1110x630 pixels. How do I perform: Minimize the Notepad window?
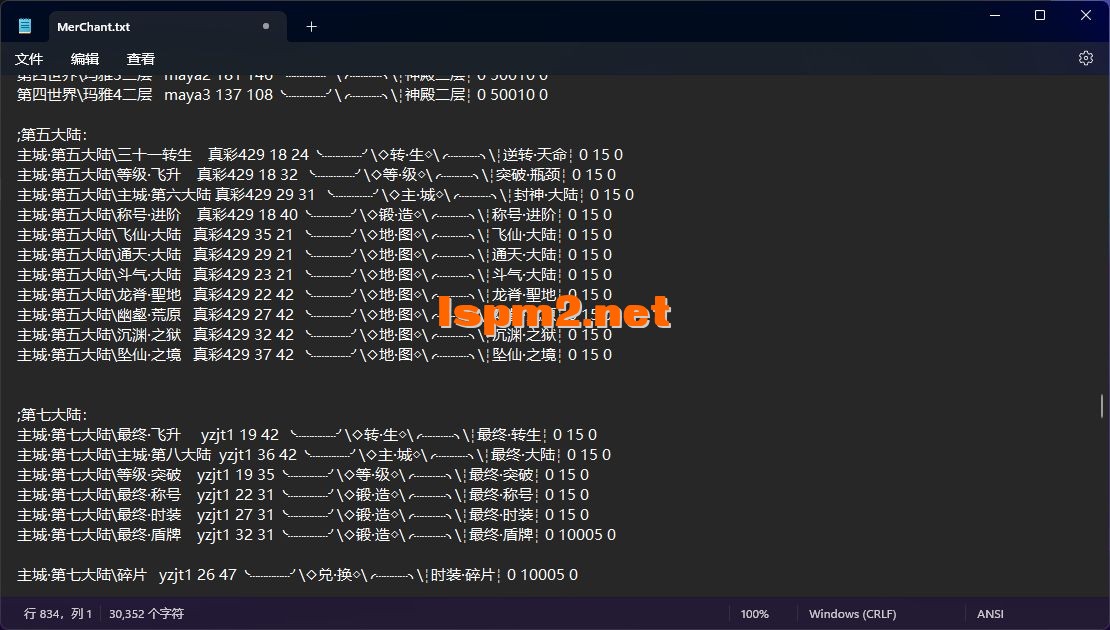tap(995, 15)
